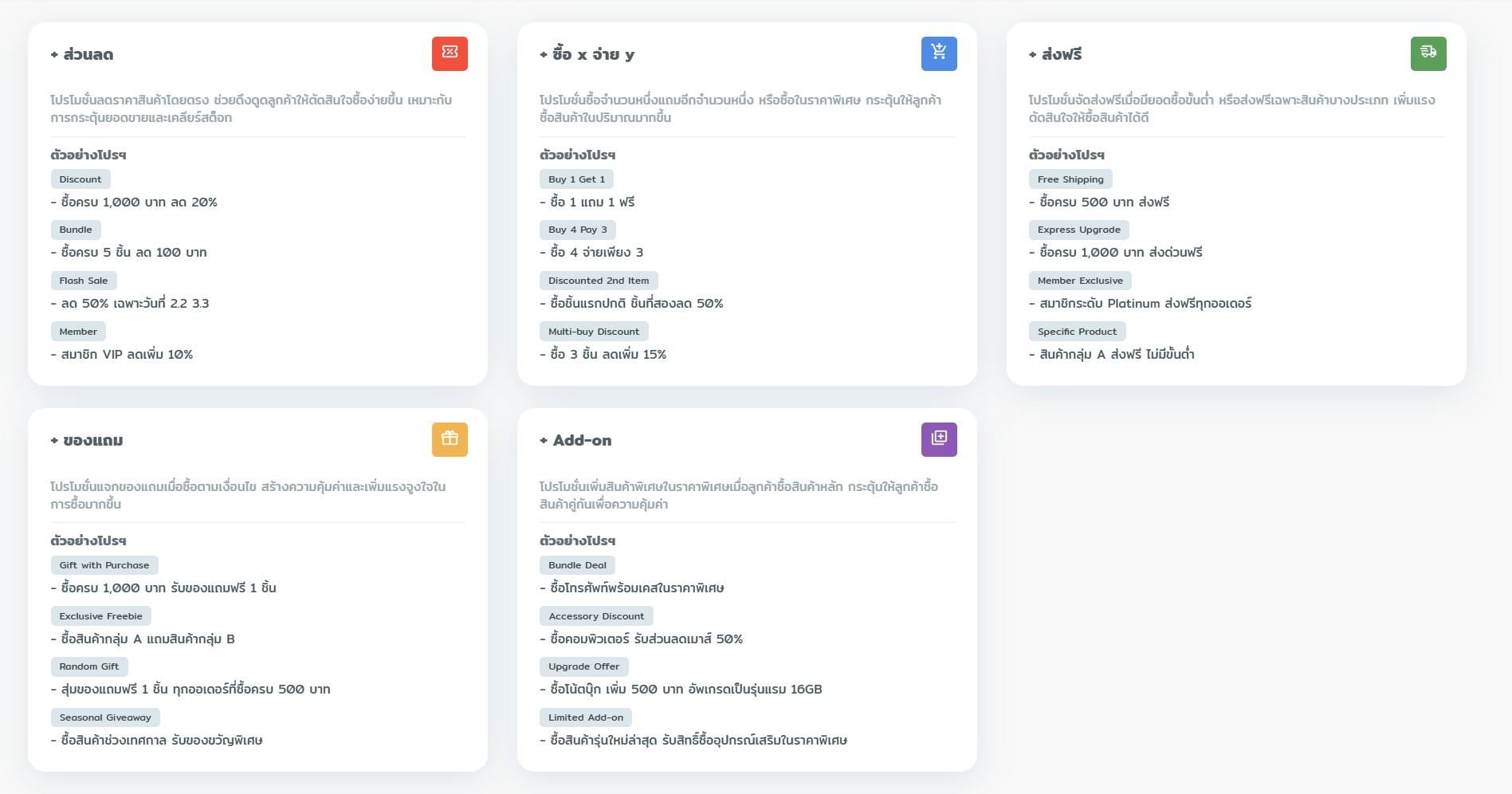The width and height of the screenshot is (1512, 794).
Task: Click the orange gift box icon
Action: pyautogui.click(x=450, y=439)
